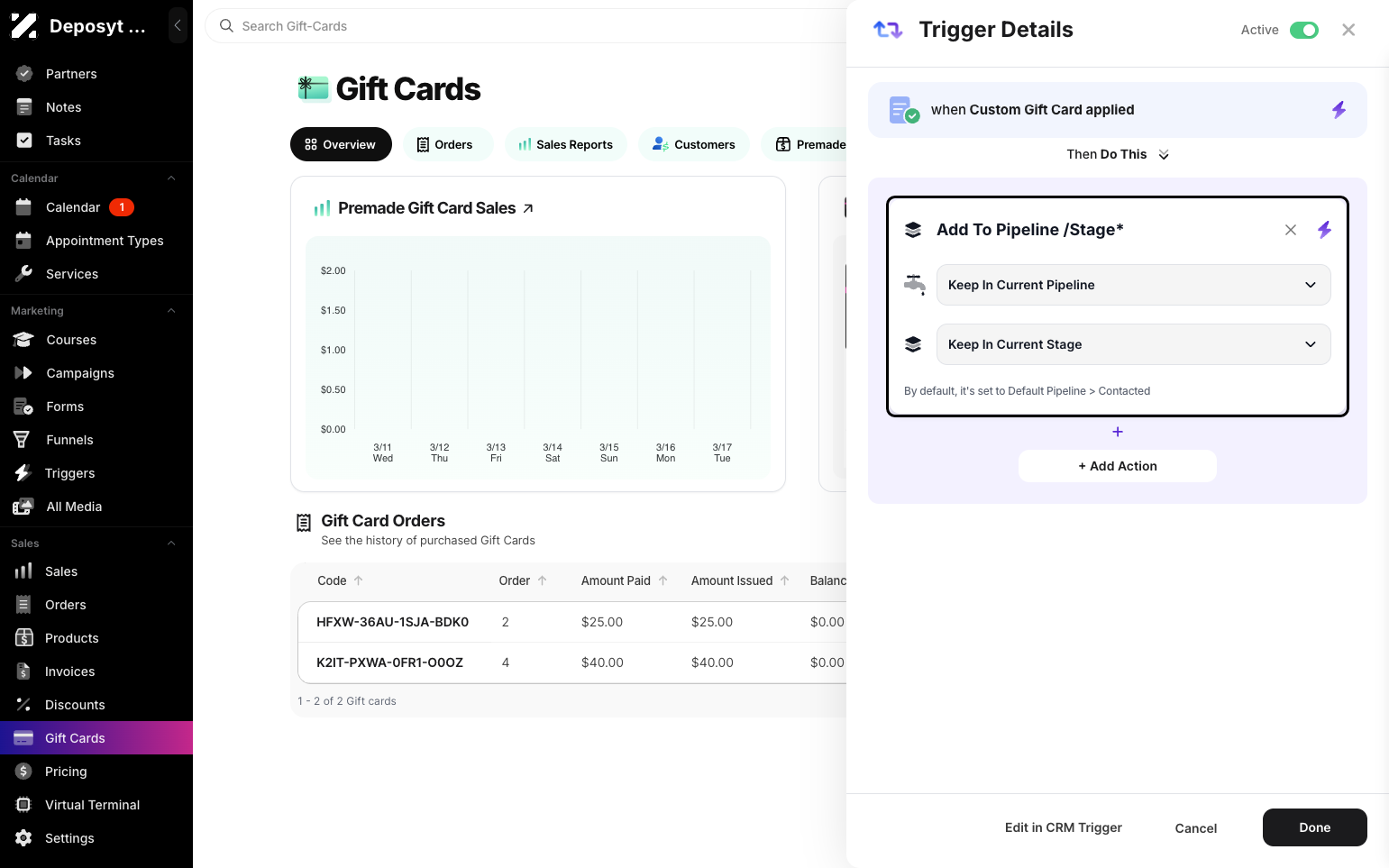Open the Keep In Current Pipeline dropdown

(1133, 285)
